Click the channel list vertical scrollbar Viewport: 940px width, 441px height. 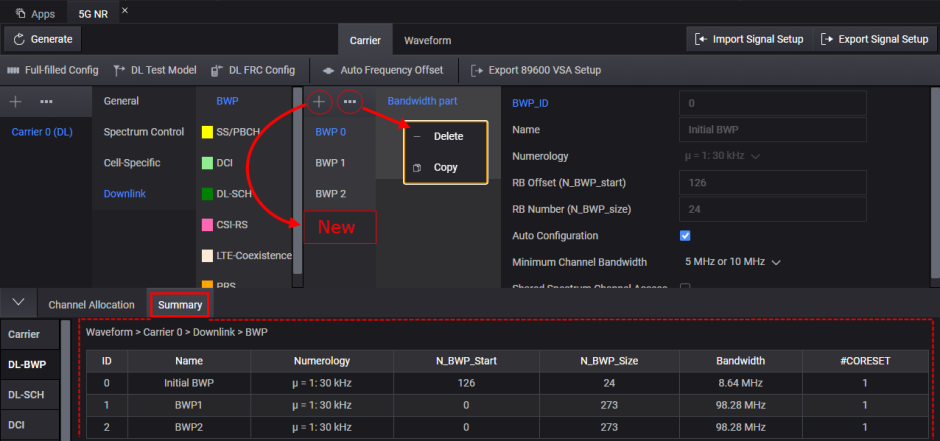tap(297, 180)
